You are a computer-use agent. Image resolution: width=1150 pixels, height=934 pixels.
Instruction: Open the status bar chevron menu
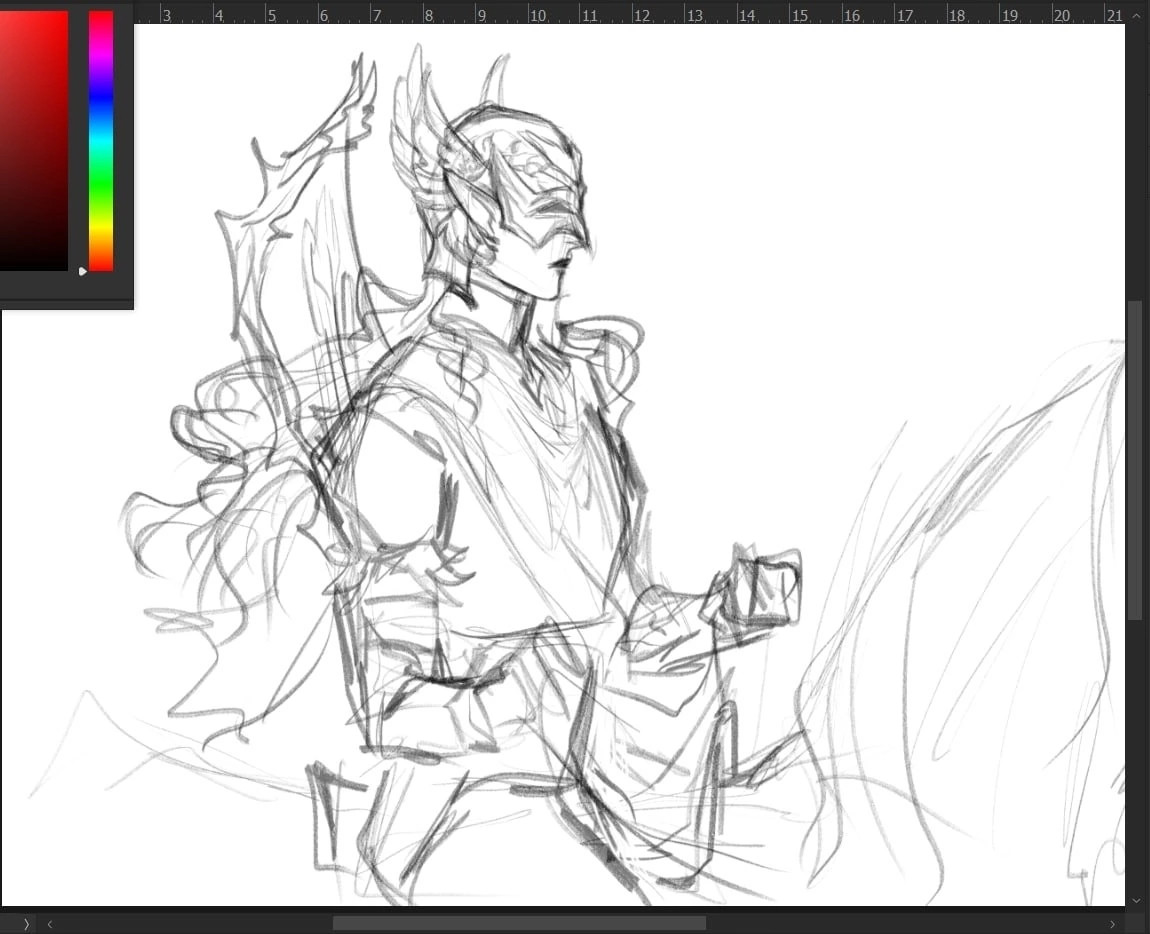26,924
